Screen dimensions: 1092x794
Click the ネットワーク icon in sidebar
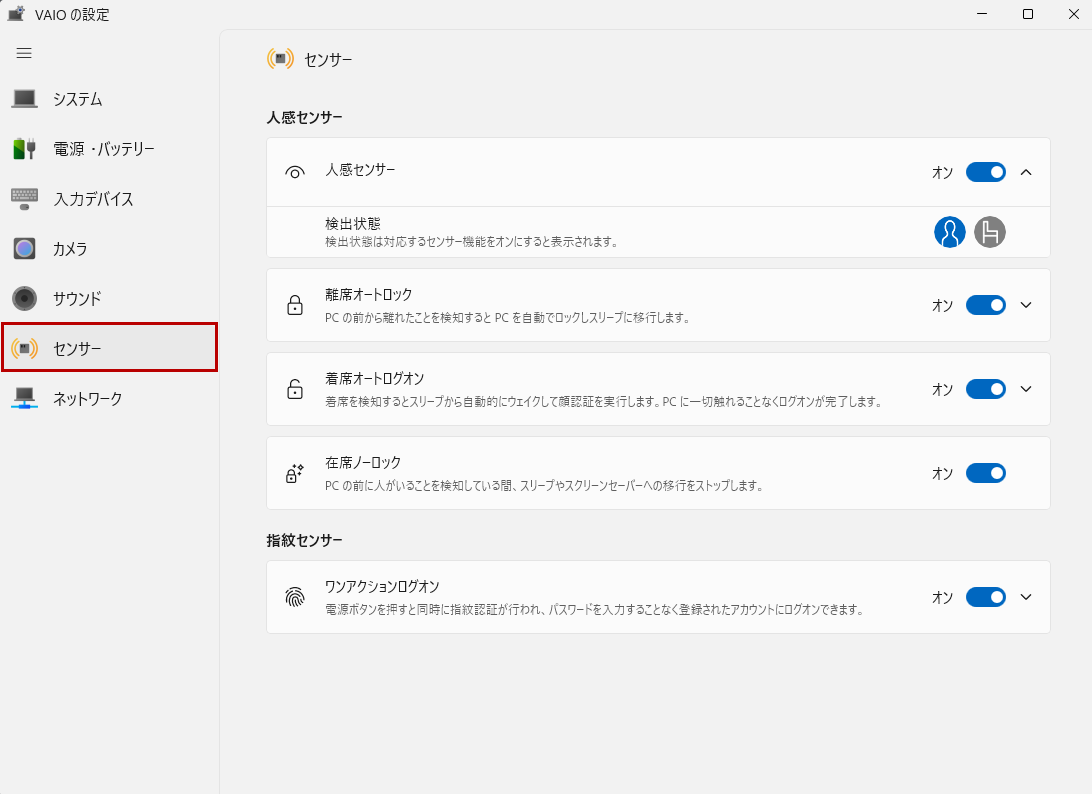(25, 399)
